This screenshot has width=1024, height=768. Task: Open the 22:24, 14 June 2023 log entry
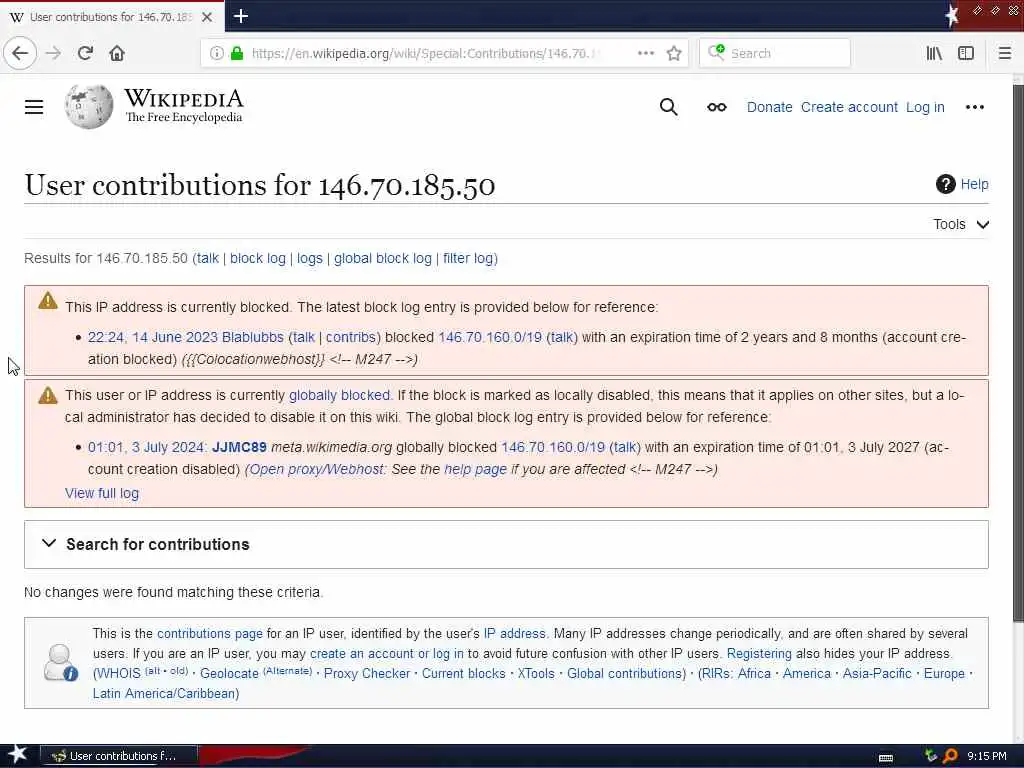pos(153,338)
